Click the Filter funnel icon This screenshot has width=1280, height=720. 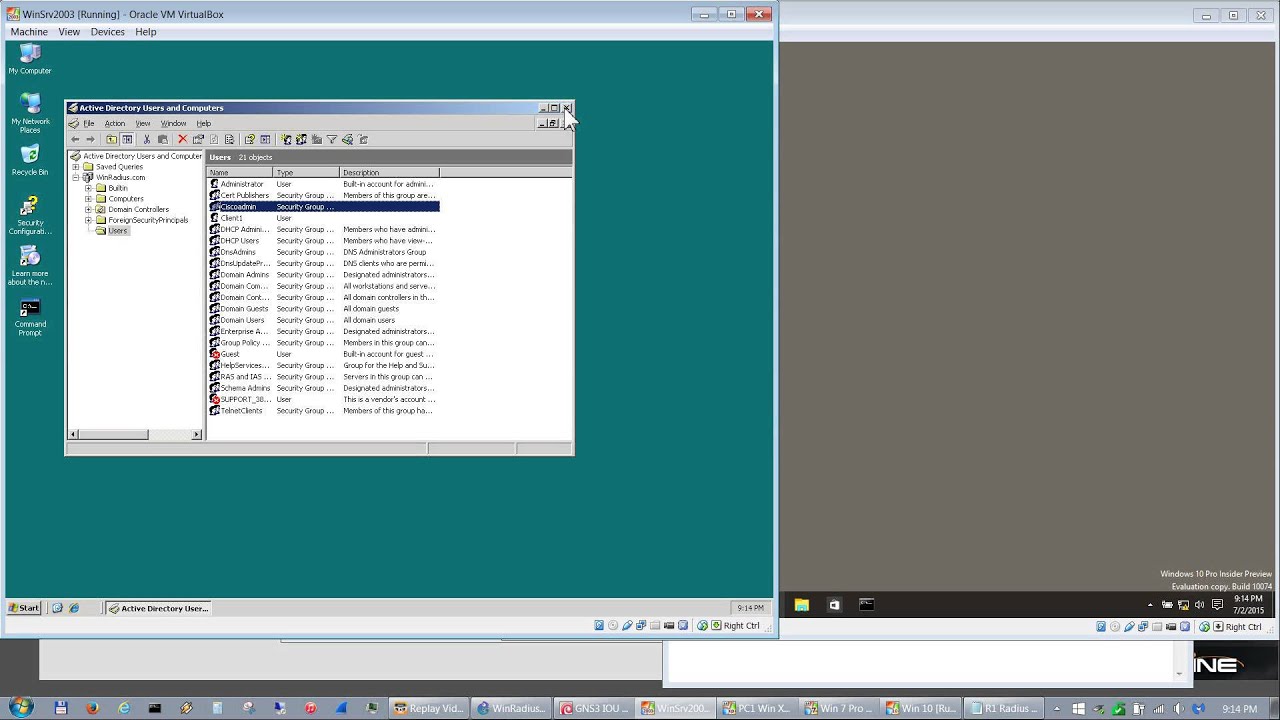tap(332, 139)
